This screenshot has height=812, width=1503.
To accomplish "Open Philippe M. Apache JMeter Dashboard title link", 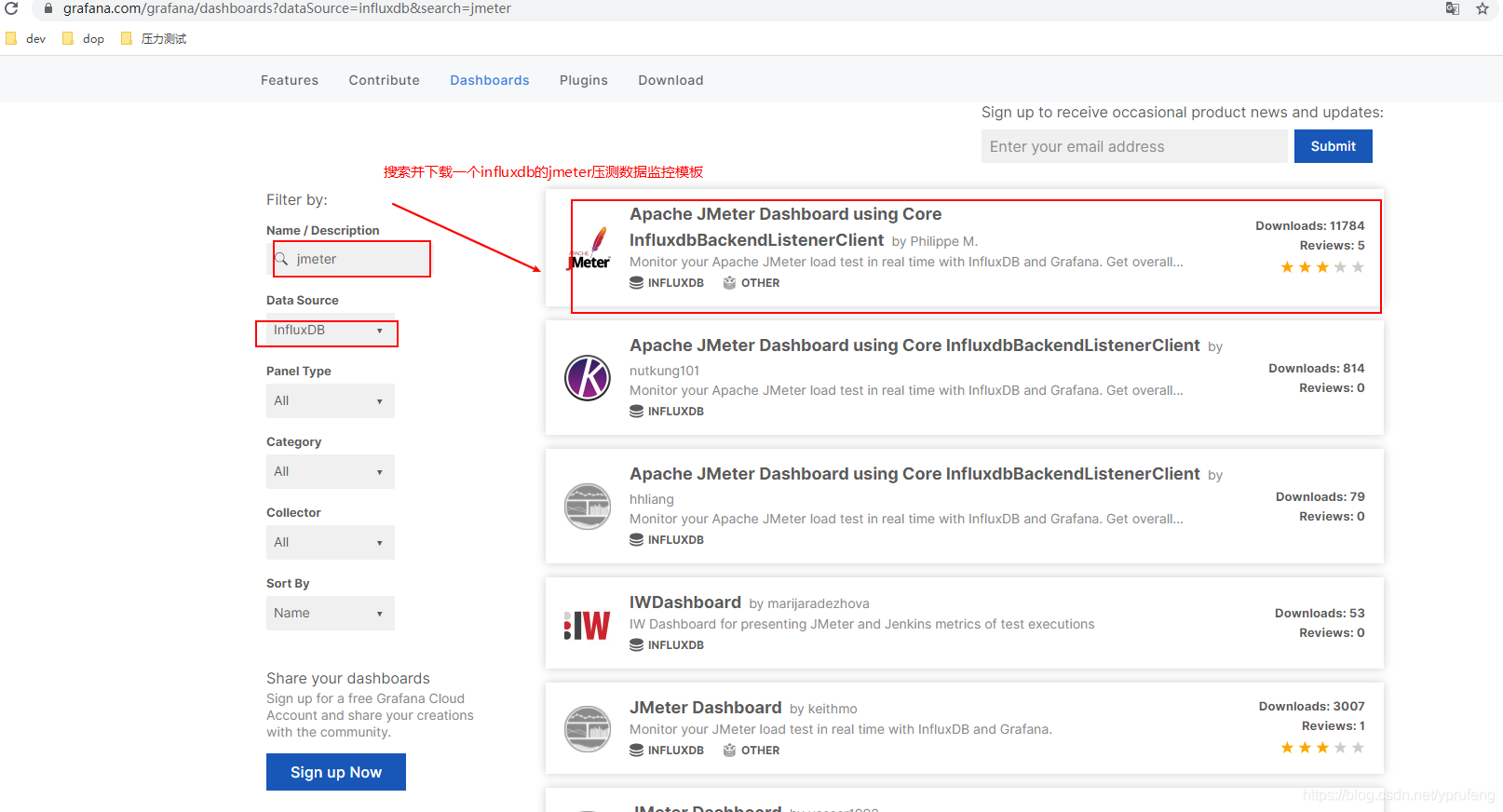I will pos(785,227).
